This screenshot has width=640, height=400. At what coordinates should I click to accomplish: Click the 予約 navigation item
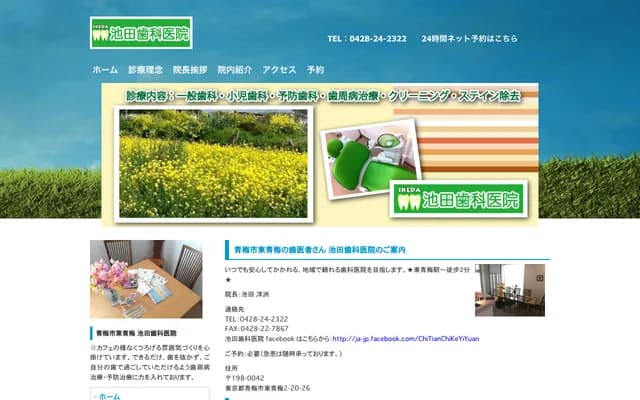click(x=315, y=70)
